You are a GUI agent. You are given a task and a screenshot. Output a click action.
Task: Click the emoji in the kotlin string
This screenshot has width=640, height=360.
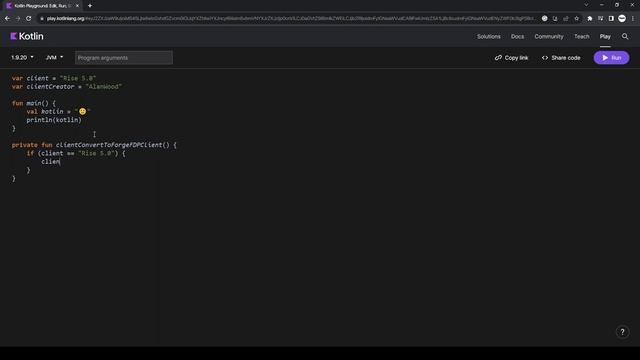(x=82, y=111)
